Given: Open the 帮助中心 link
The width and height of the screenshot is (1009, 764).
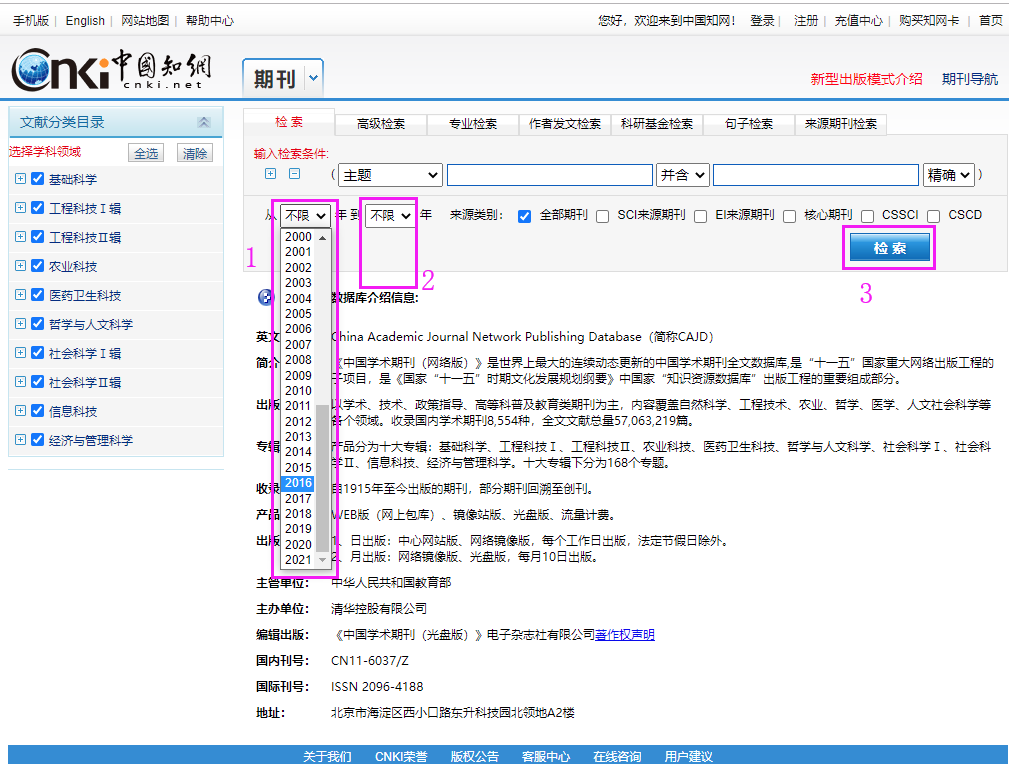Looking at the screenshot, I should click(210, 21).
